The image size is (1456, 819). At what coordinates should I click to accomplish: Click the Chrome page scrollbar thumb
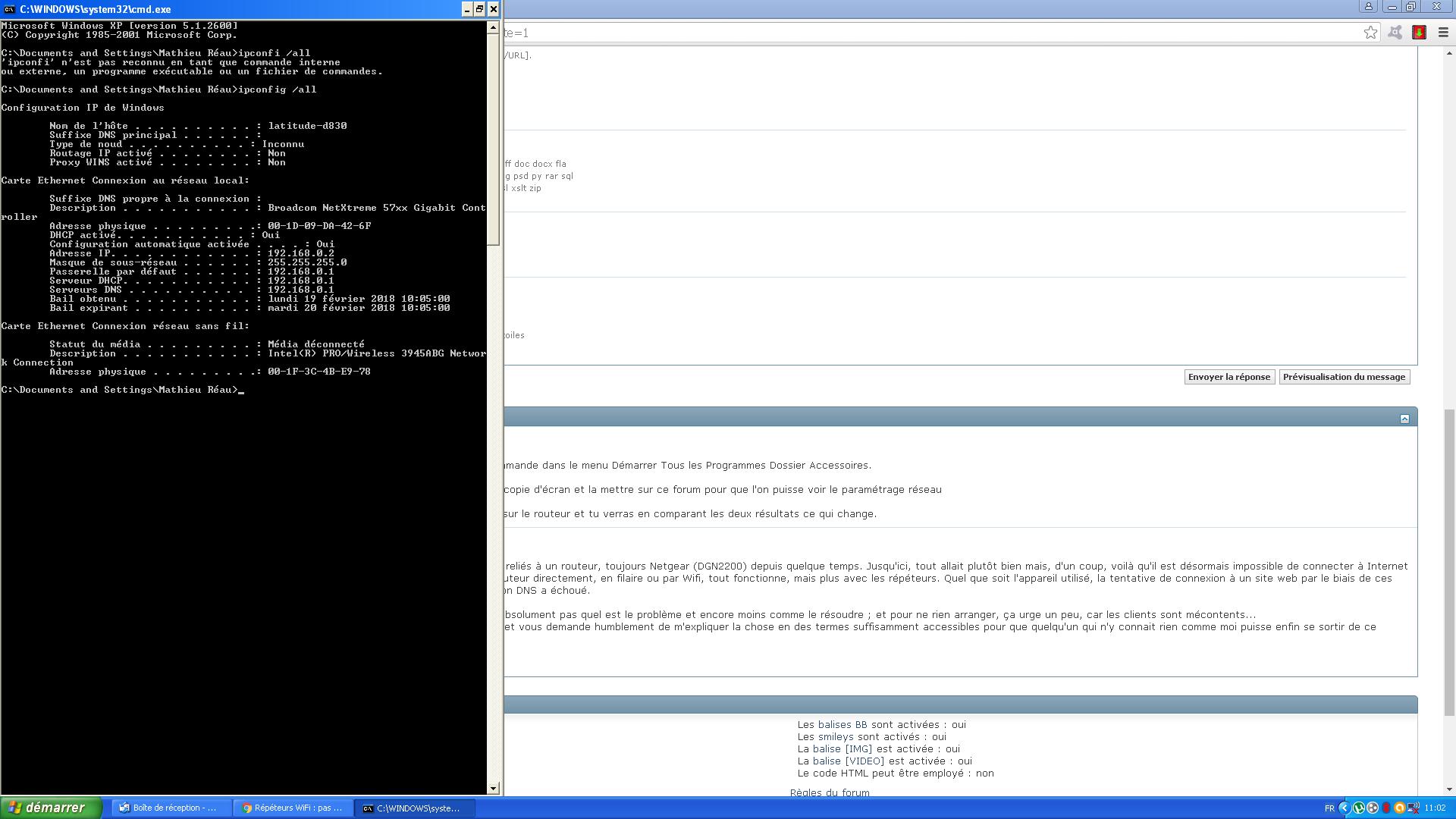click(x=1449, y=562)
